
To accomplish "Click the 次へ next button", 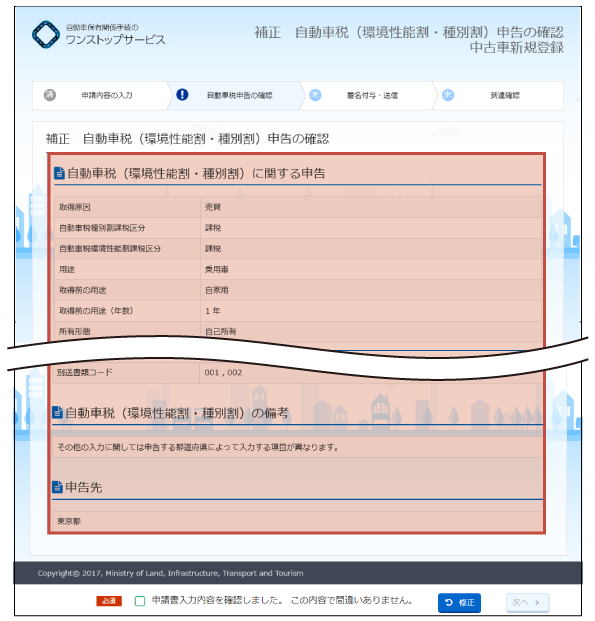I will click(x=527, y=602).
